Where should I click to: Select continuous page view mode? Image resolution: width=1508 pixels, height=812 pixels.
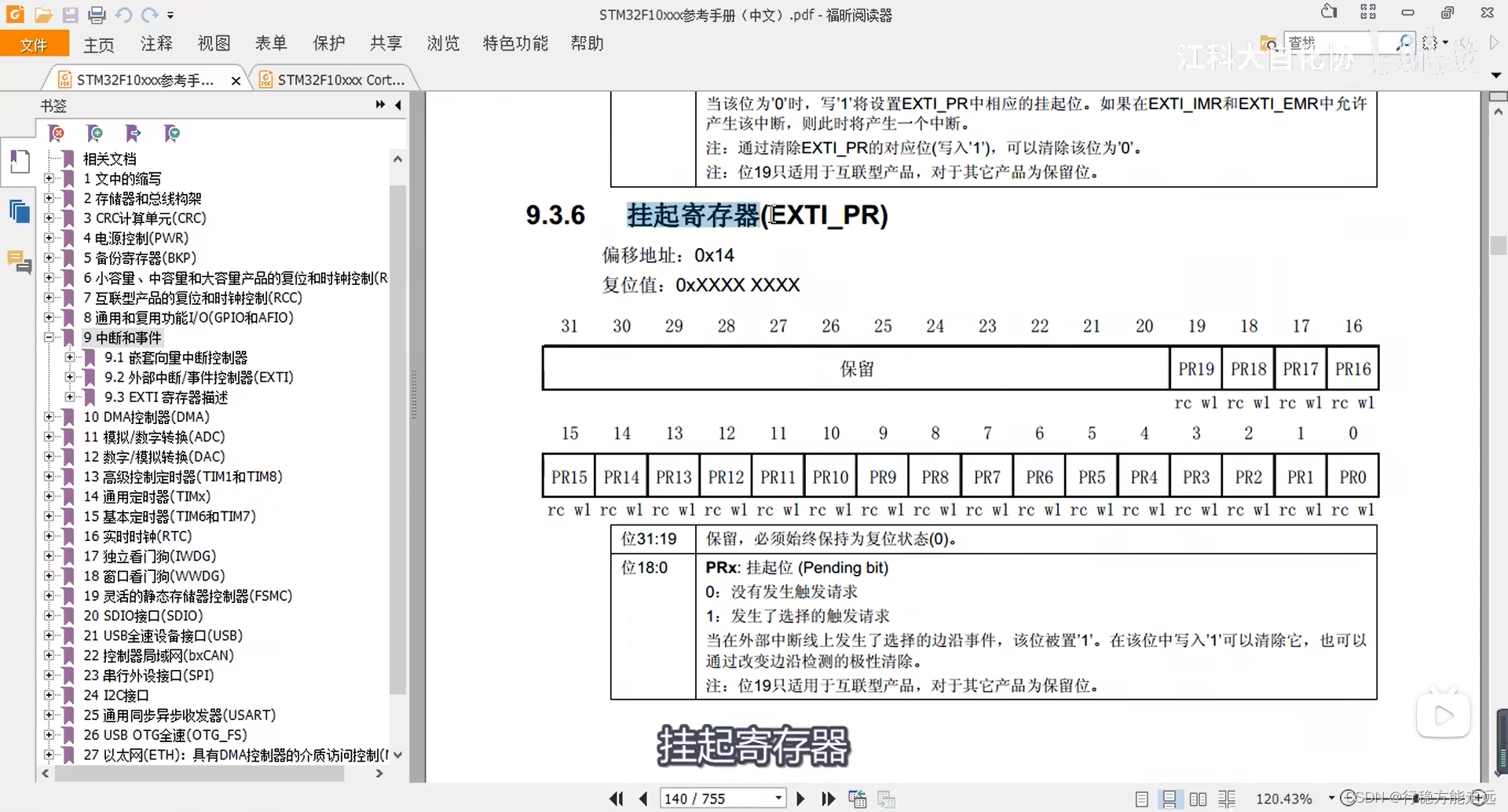click(1169, 799)
